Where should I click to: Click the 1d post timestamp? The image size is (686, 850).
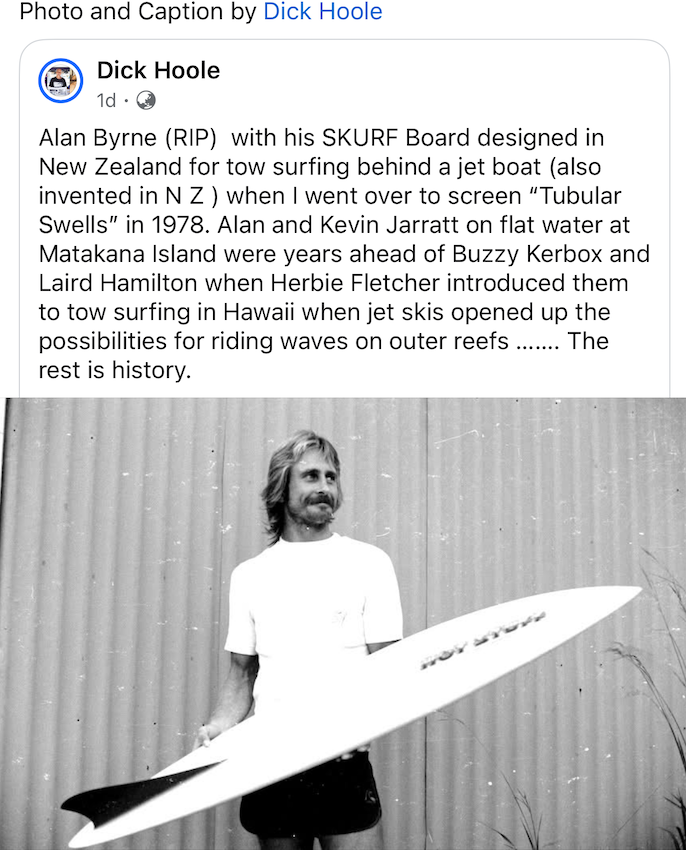(x=106, y=100)
